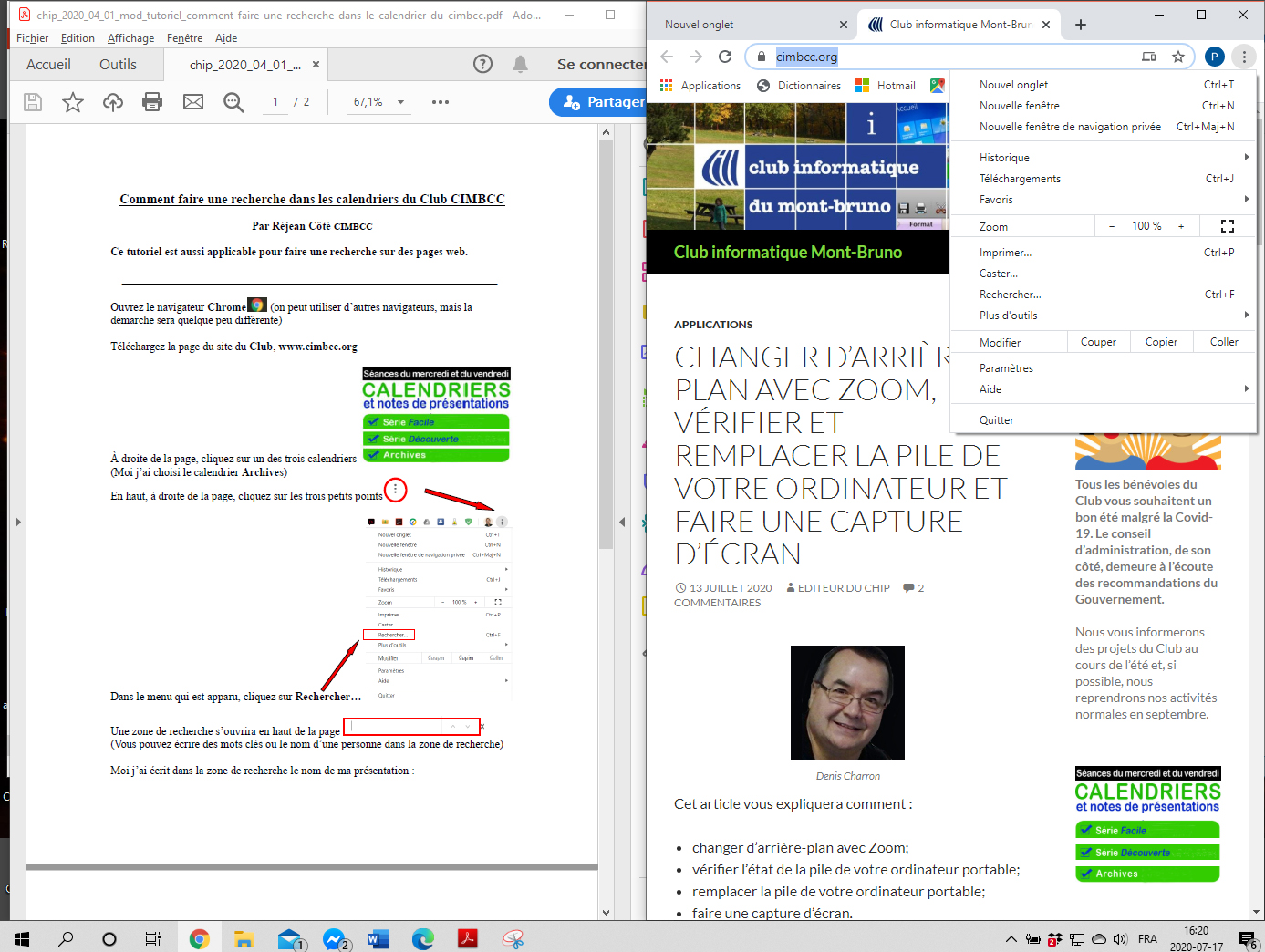
Task: Open Windows search magnifier in taskbar
Action: click(x=66, y=938)
